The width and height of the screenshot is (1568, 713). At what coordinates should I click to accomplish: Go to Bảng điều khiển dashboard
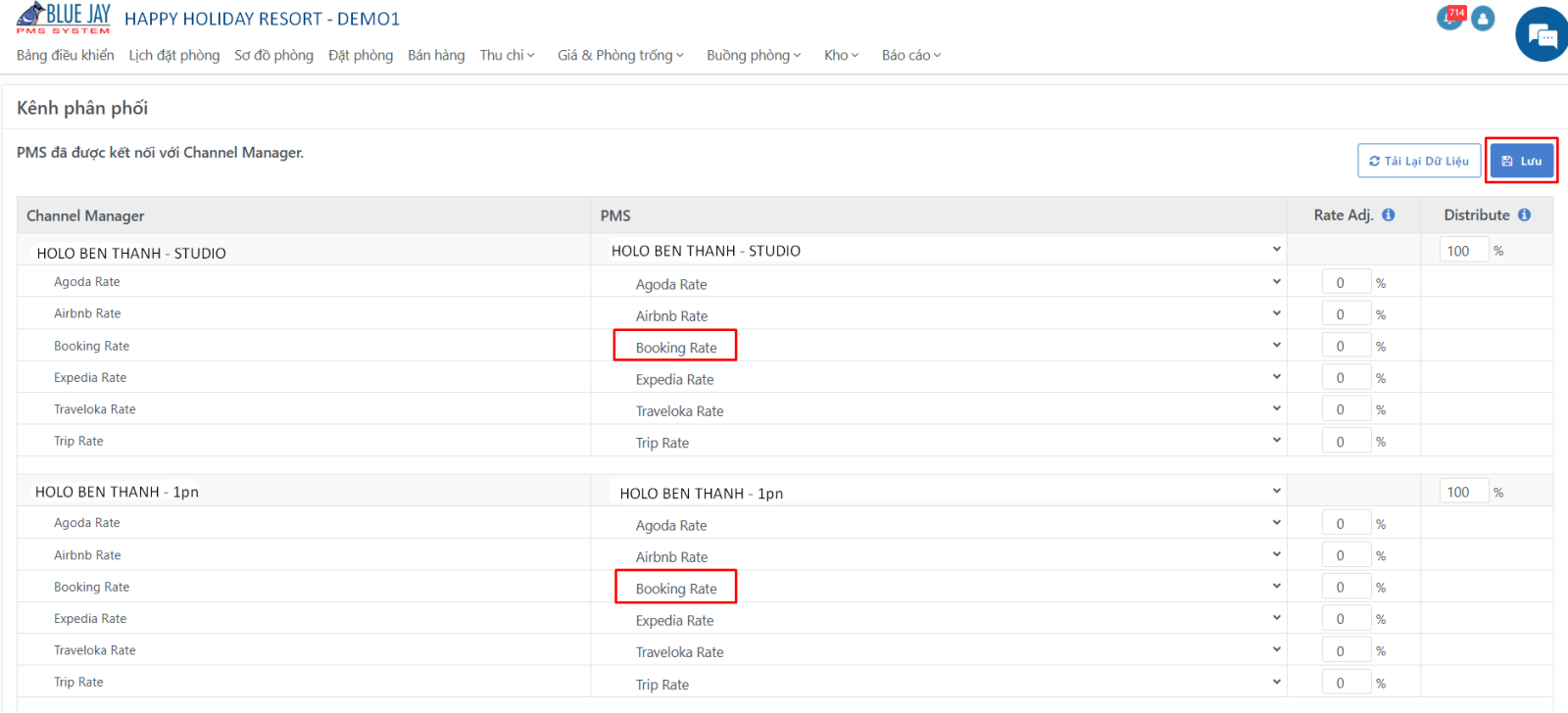[65, 56]
